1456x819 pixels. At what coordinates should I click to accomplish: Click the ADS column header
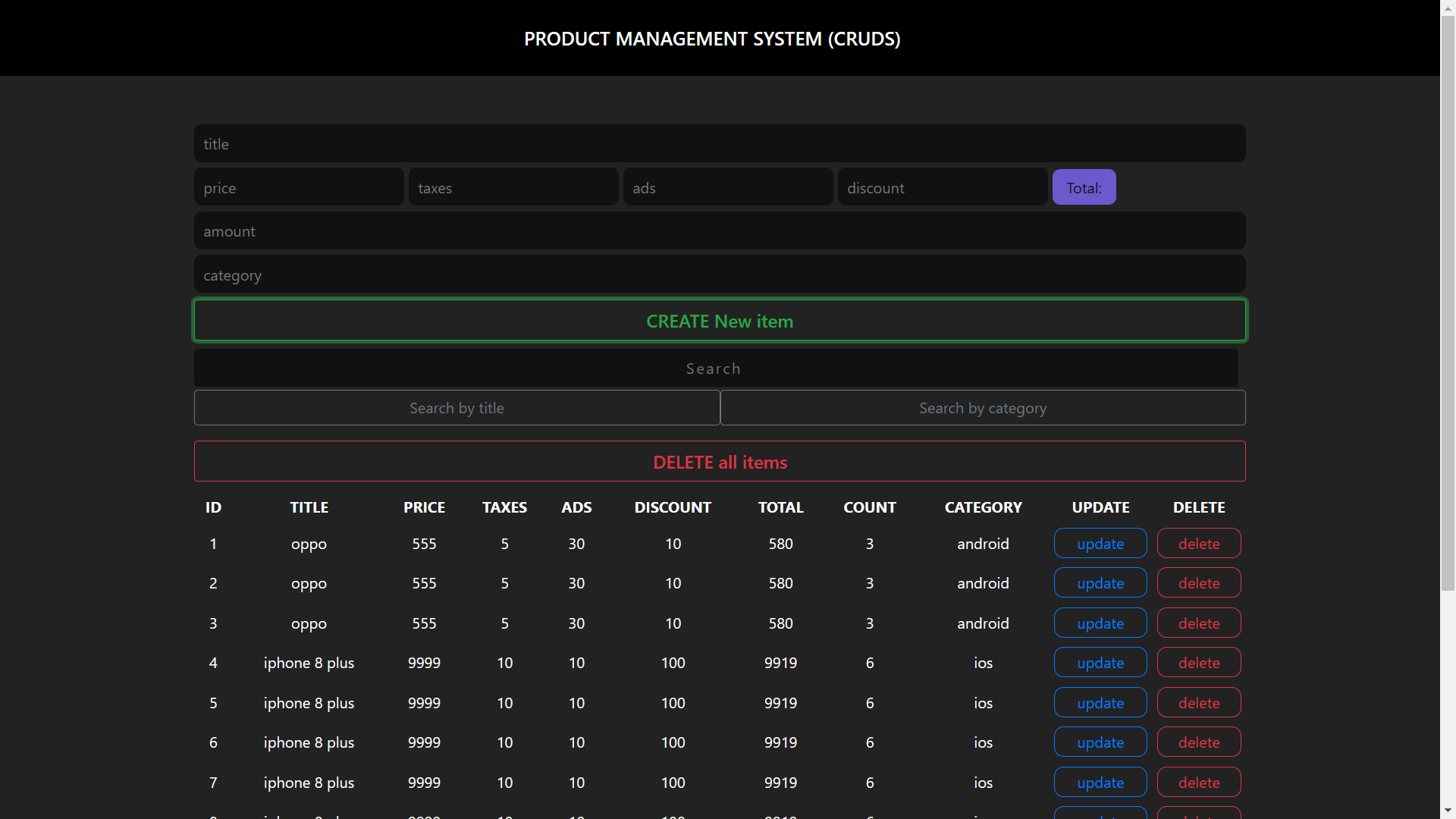[576, 507]
